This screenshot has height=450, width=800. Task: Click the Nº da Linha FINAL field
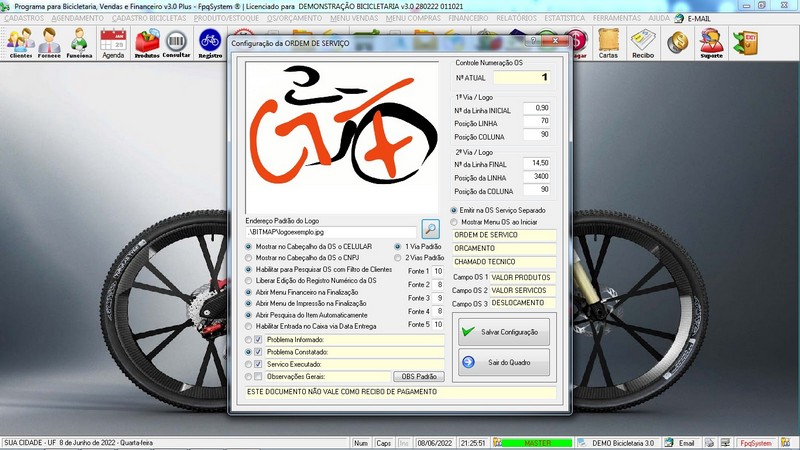point(537,163)
